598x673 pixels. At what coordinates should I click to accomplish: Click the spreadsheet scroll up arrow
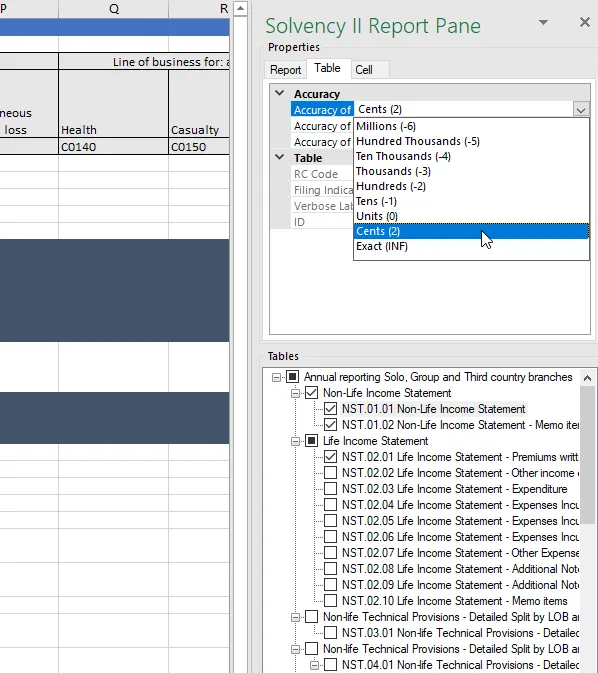pyautogui.click(x=240, y=9)
